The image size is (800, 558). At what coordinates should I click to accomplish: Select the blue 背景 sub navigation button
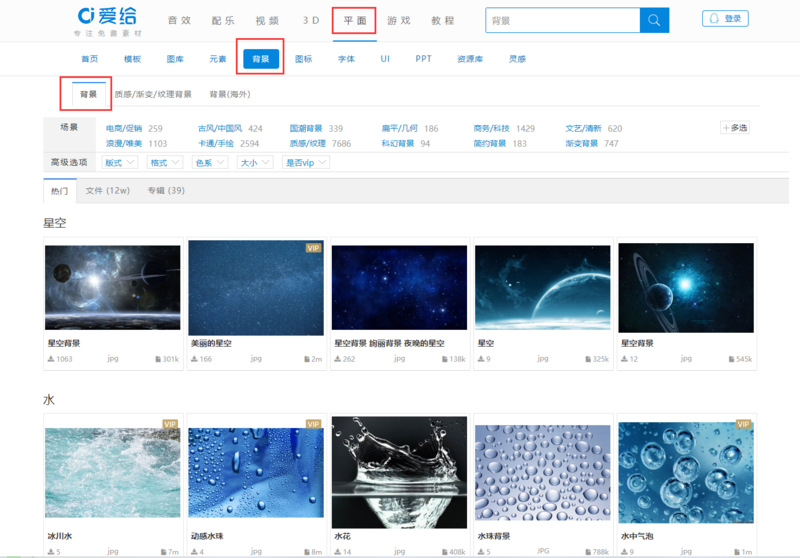[x=261, y=59]
